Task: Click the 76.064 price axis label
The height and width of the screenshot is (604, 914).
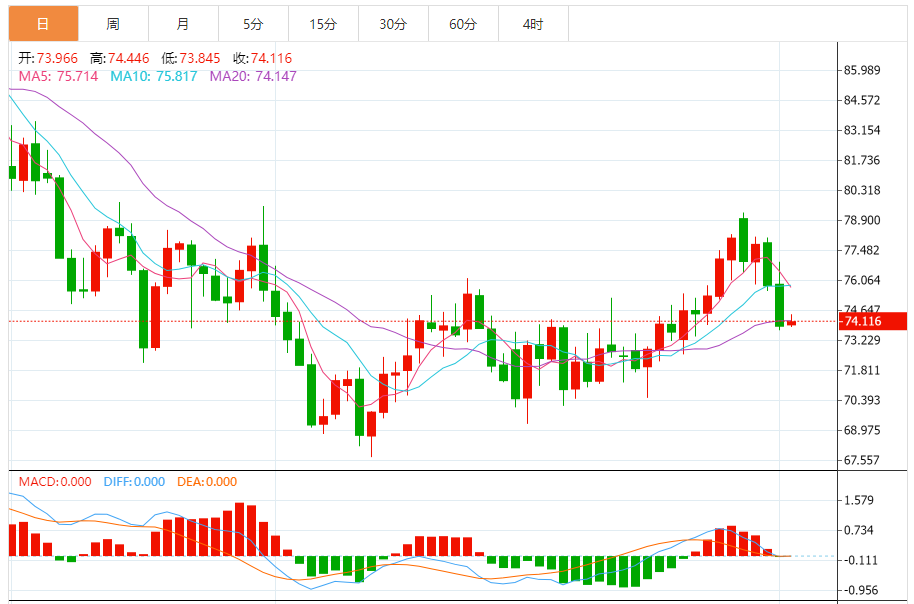Action: 862,280
